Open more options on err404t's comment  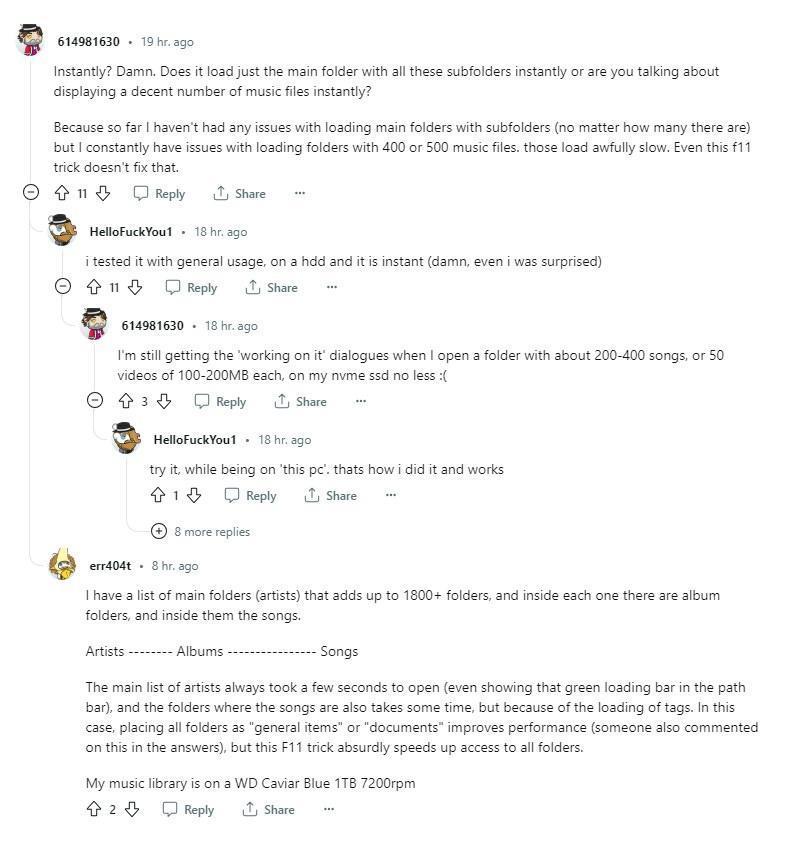point(328,810)
